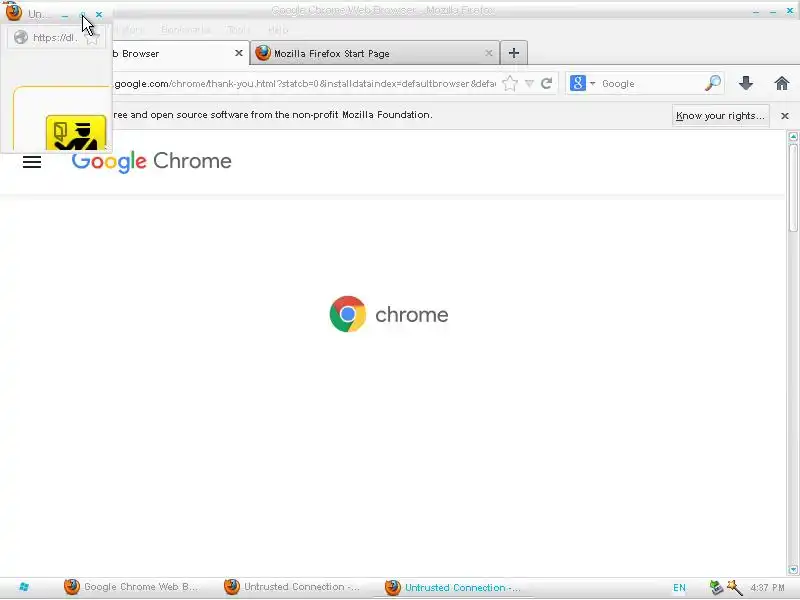Image resolution: width=800 pixels, height=600 pixels.
Task: Open bookmark/history dropdown arrow in URL bar
Action: coord(529,84)
